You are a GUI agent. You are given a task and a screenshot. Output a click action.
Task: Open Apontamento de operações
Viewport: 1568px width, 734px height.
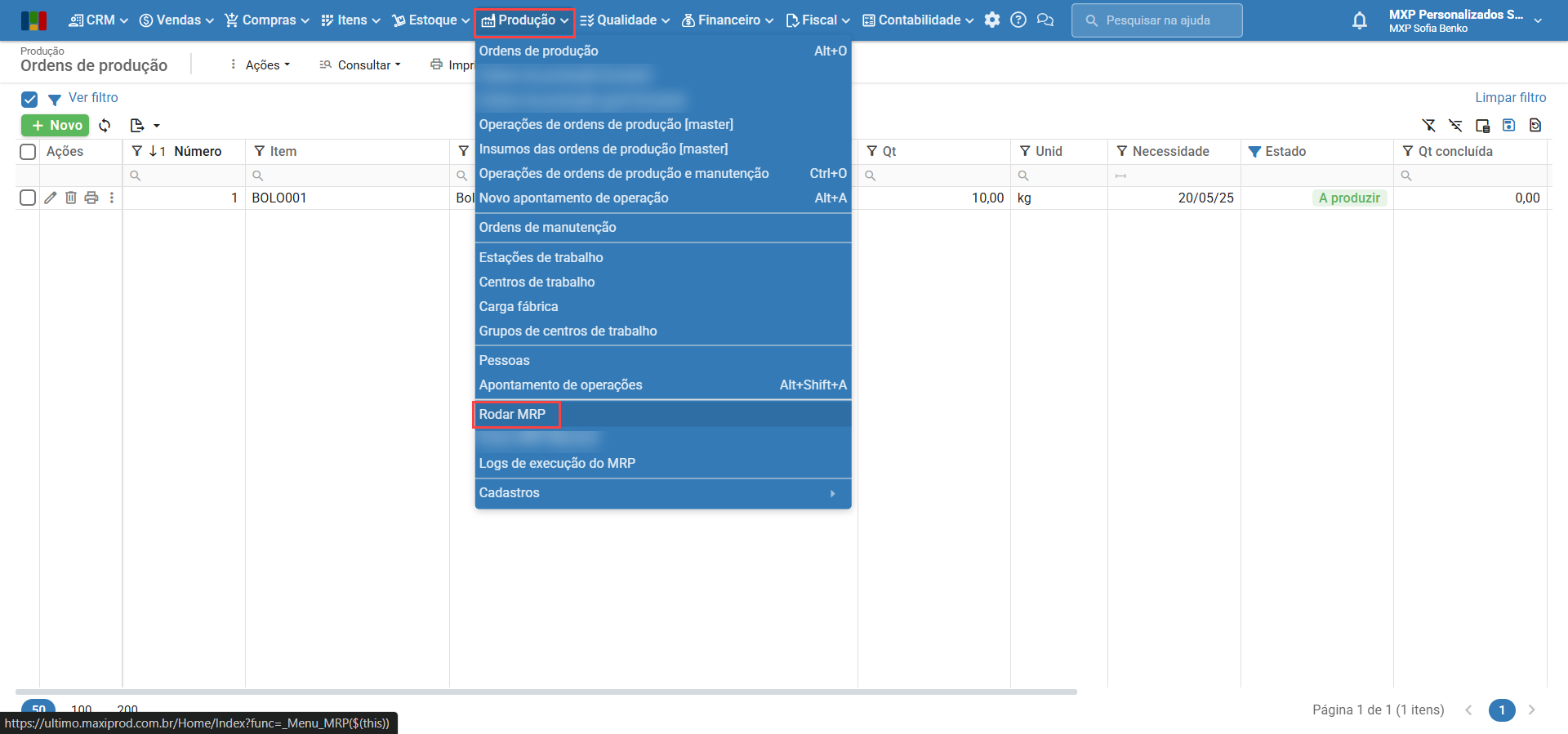tap(662, 385)
